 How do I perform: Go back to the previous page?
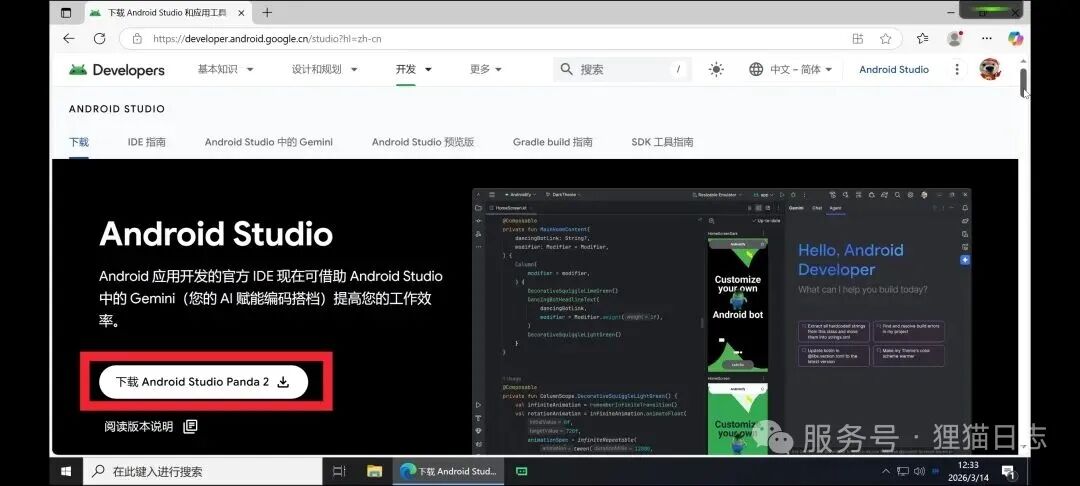coord(68,39)
